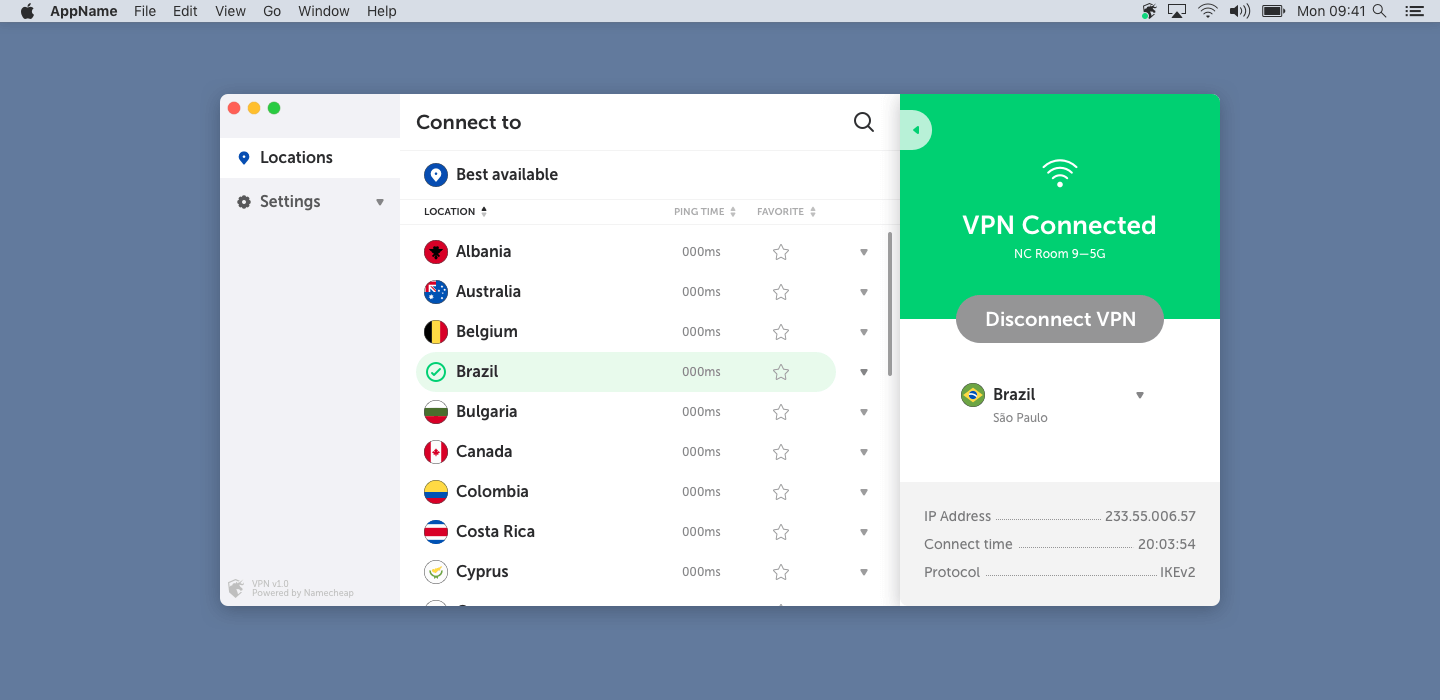1440x700 pixels.
Task: Click the Canada flag icon
Action: (x=436, y=452)
